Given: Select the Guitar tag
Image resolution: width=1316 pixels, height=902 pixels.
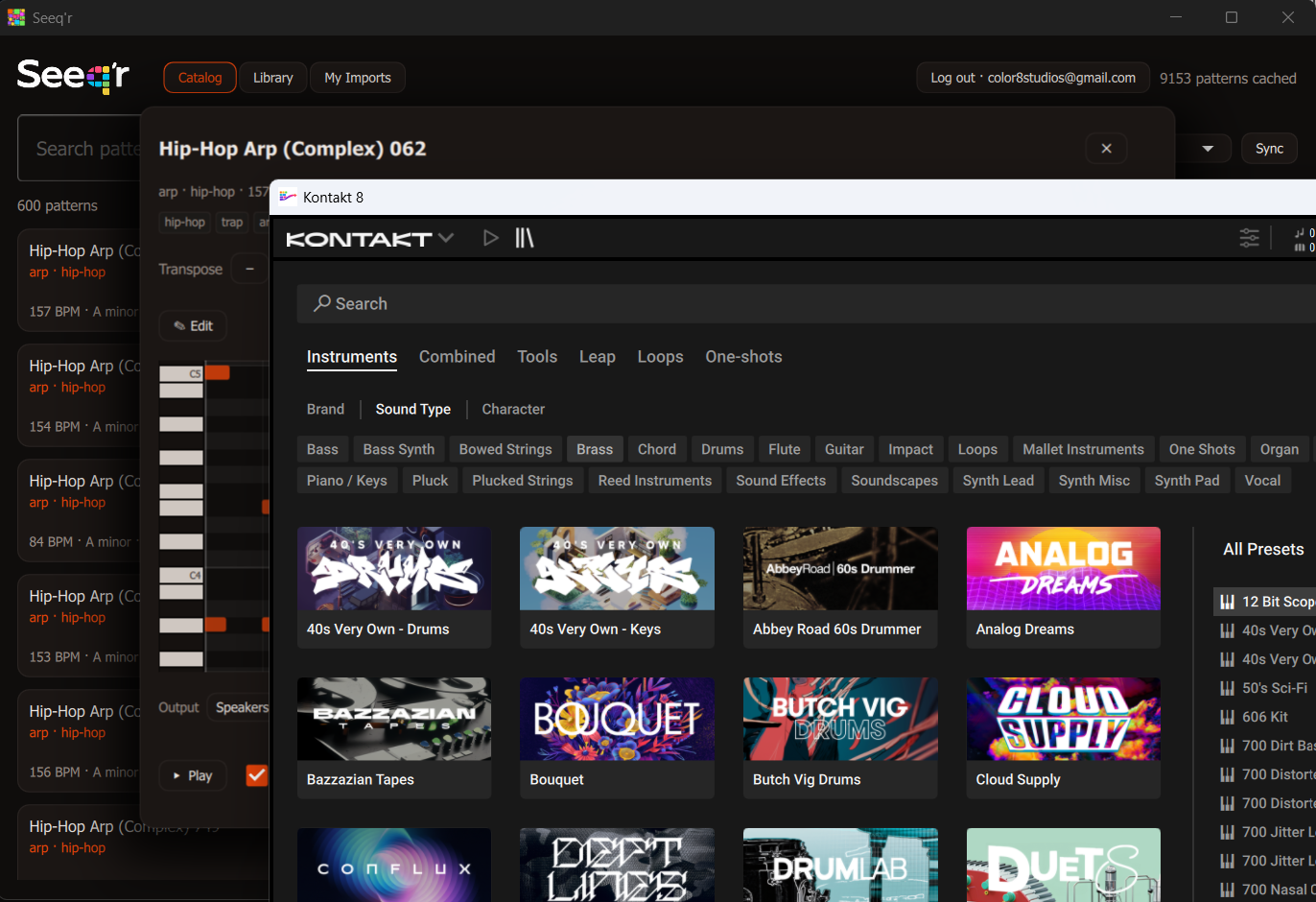Looking at the screenshot, I should point(844,449).
